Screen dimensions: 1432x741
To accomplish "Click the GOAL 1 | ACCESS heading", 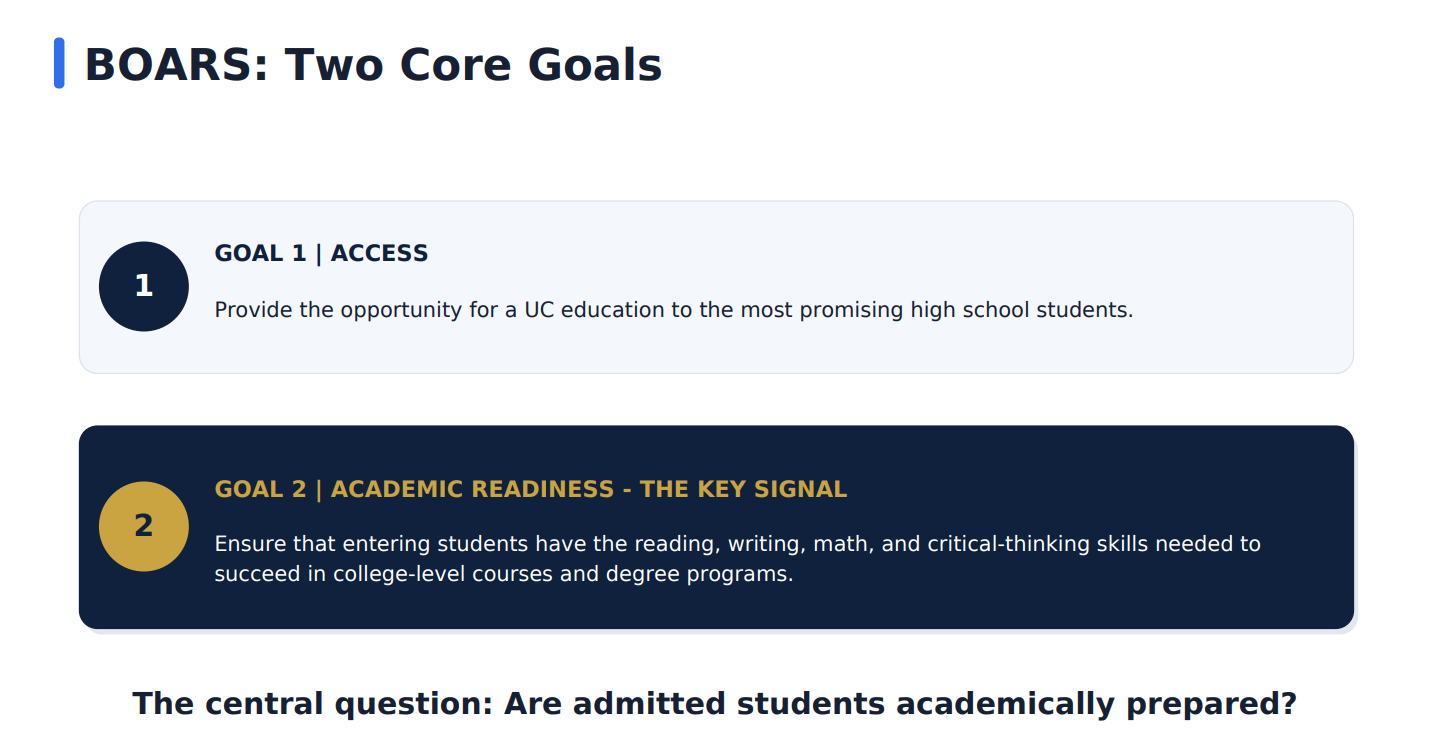I will coord(321,254).
